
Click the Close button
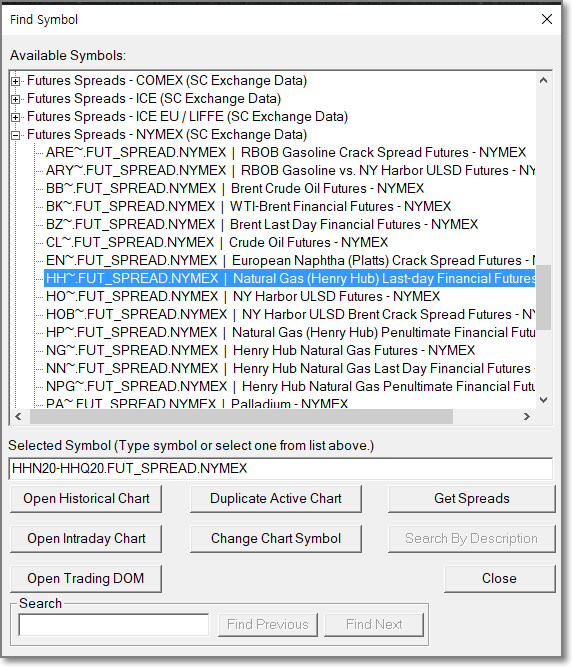[x=500, y=579]
